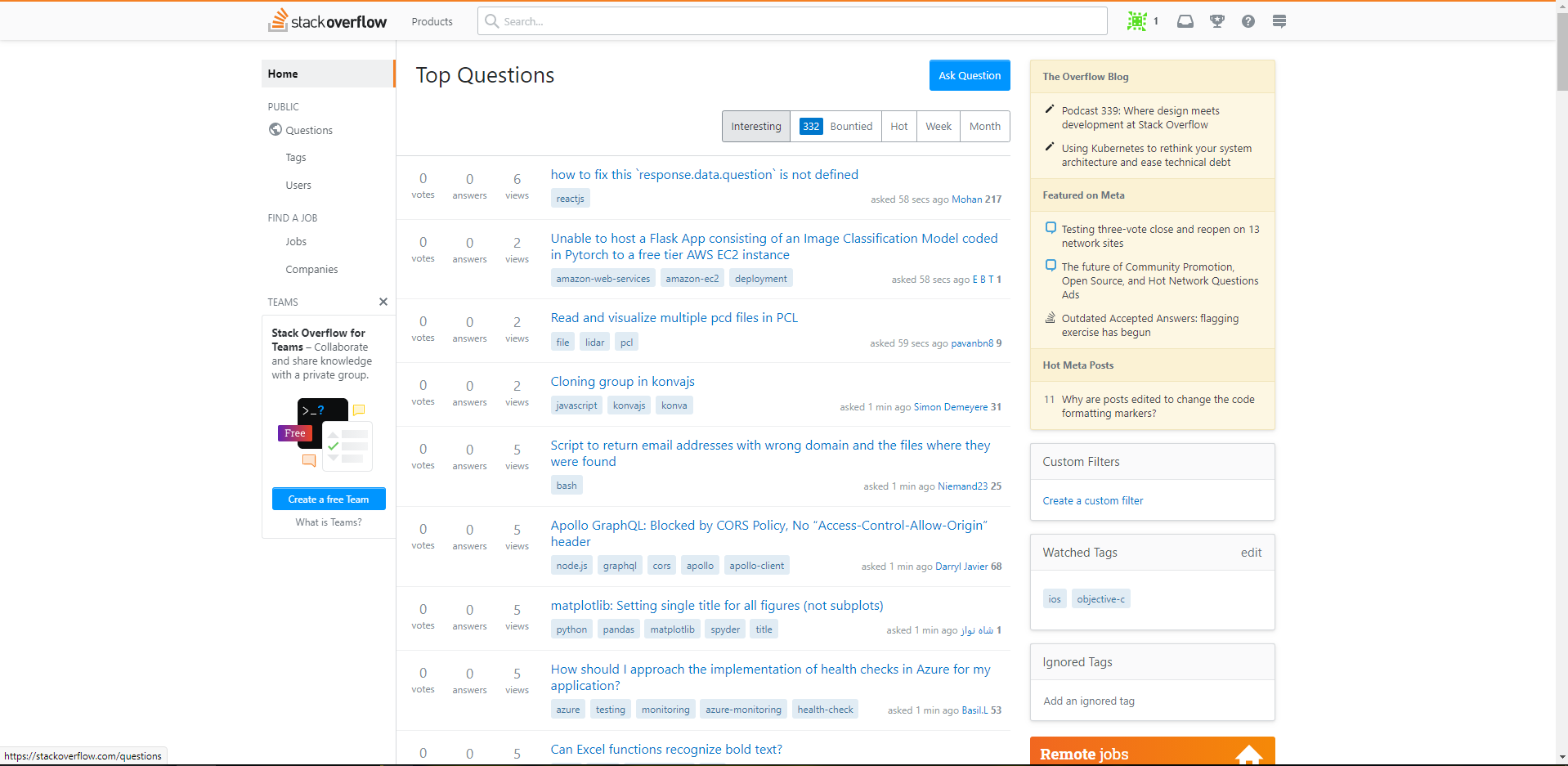Click the lidar tag
The image size is (1568, 766).
click(595, 343)
